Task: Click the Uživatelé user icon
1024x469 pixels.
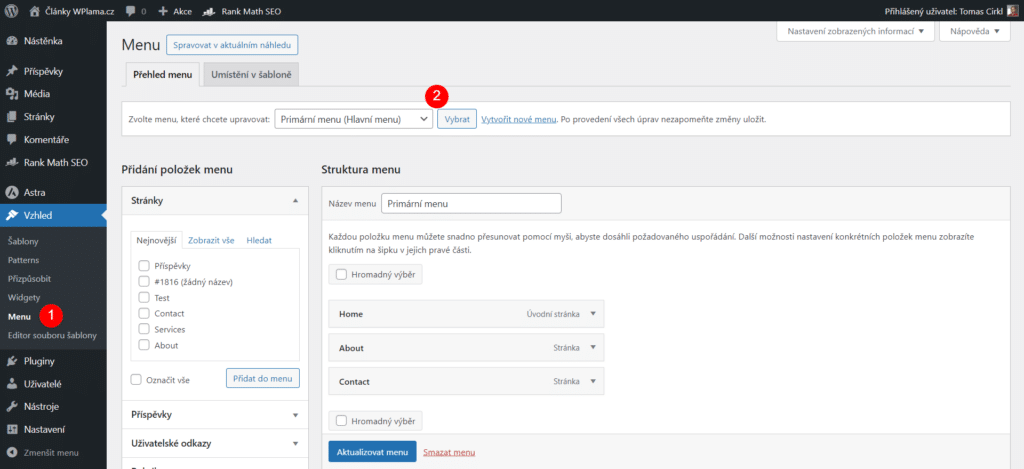Action: coord(11,384)
